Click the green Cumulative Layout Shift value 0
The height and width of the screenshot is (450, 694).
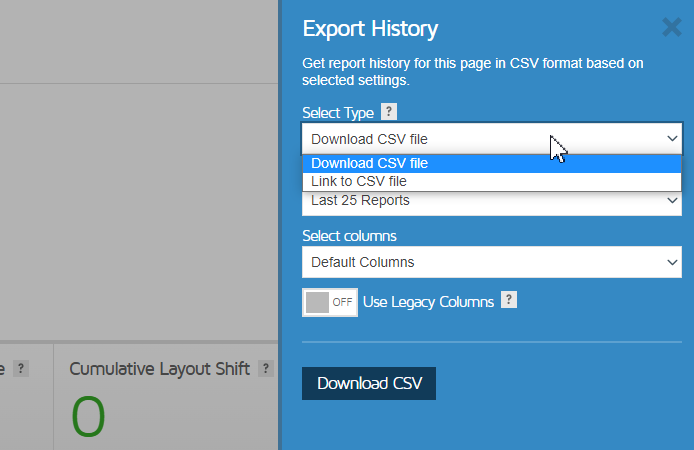pos(88,416)
